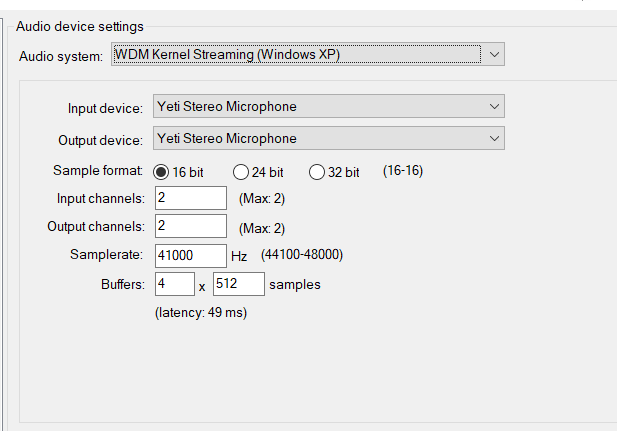Click the 44100-48000 samplerate range hint
Screen dimensions: 617x431
(302, 255)
